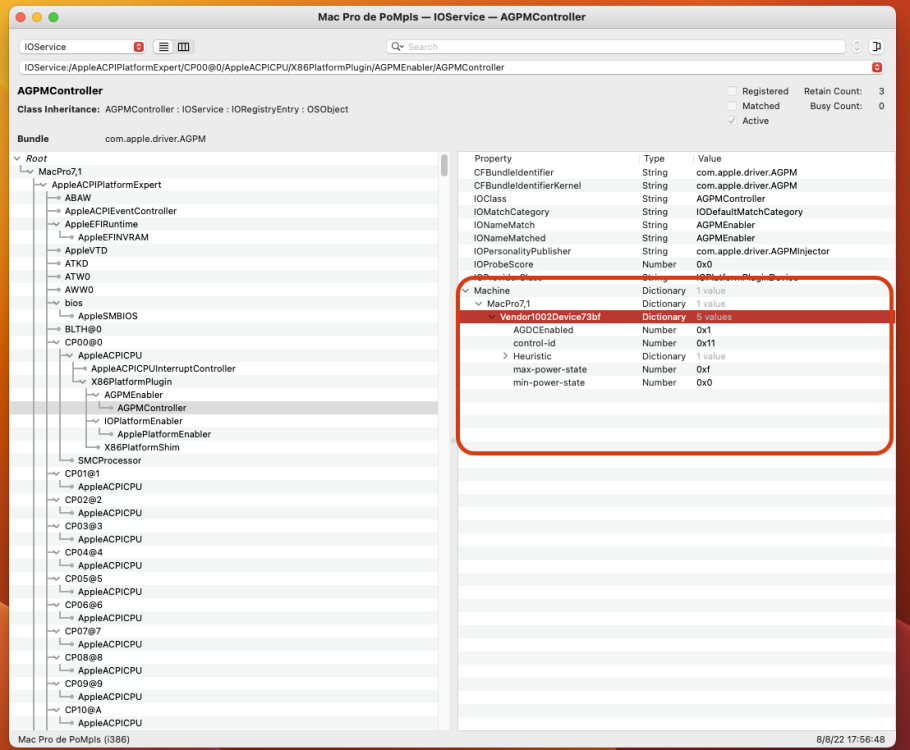Click the com.apple.driver.AGPM bundle value

point(155,139)
